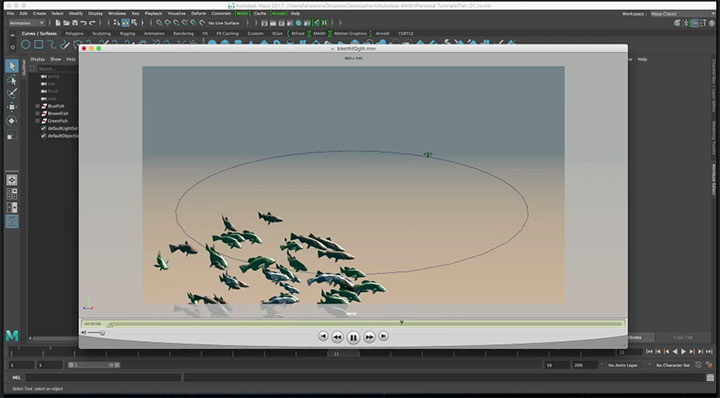The height and width of the screenshot is (398, 720).
Task: Toggle the Outliner layout button in sidebar
Action: tap(12, 221)
